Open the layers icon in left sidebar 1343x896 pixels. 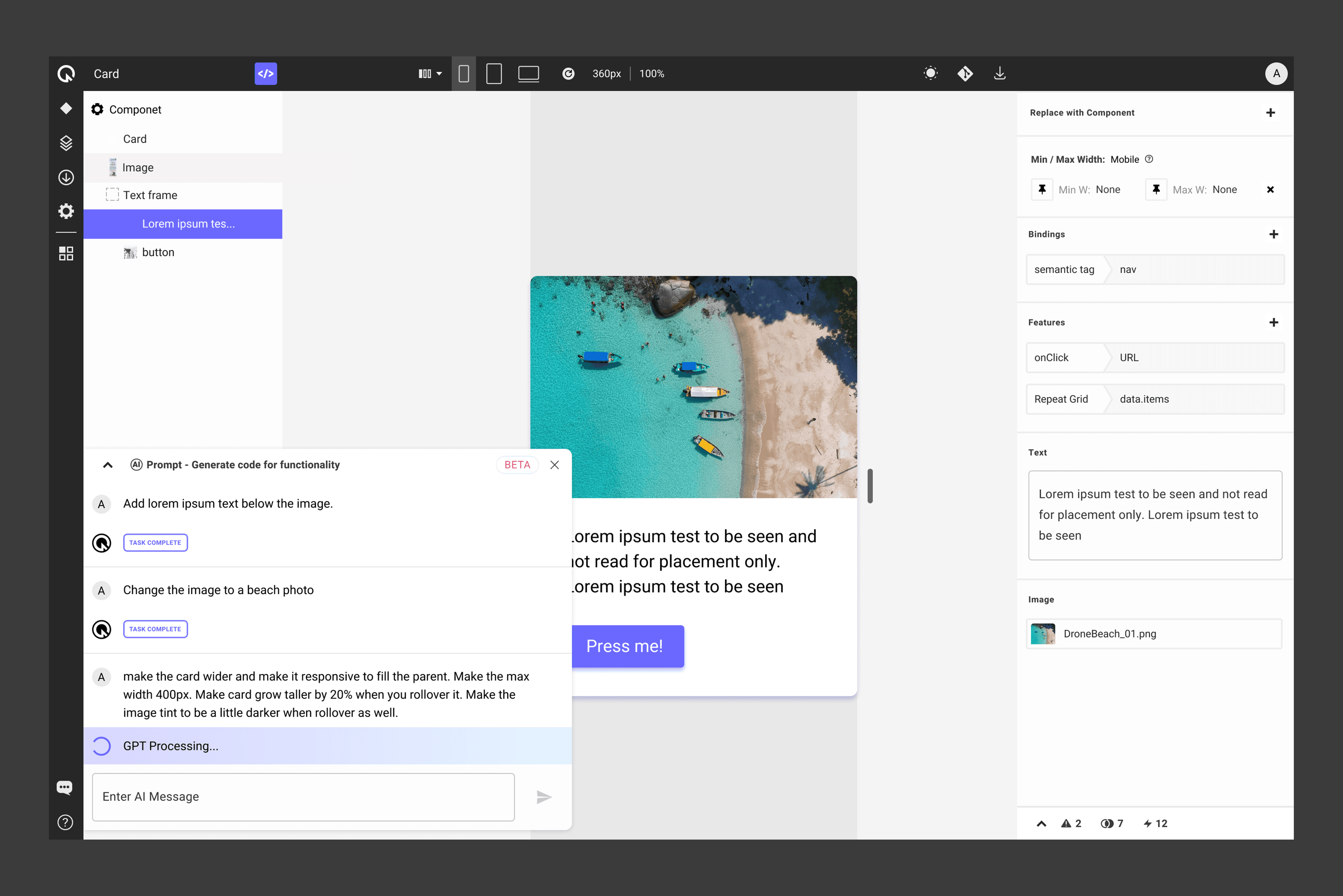(x=66, y=143)
